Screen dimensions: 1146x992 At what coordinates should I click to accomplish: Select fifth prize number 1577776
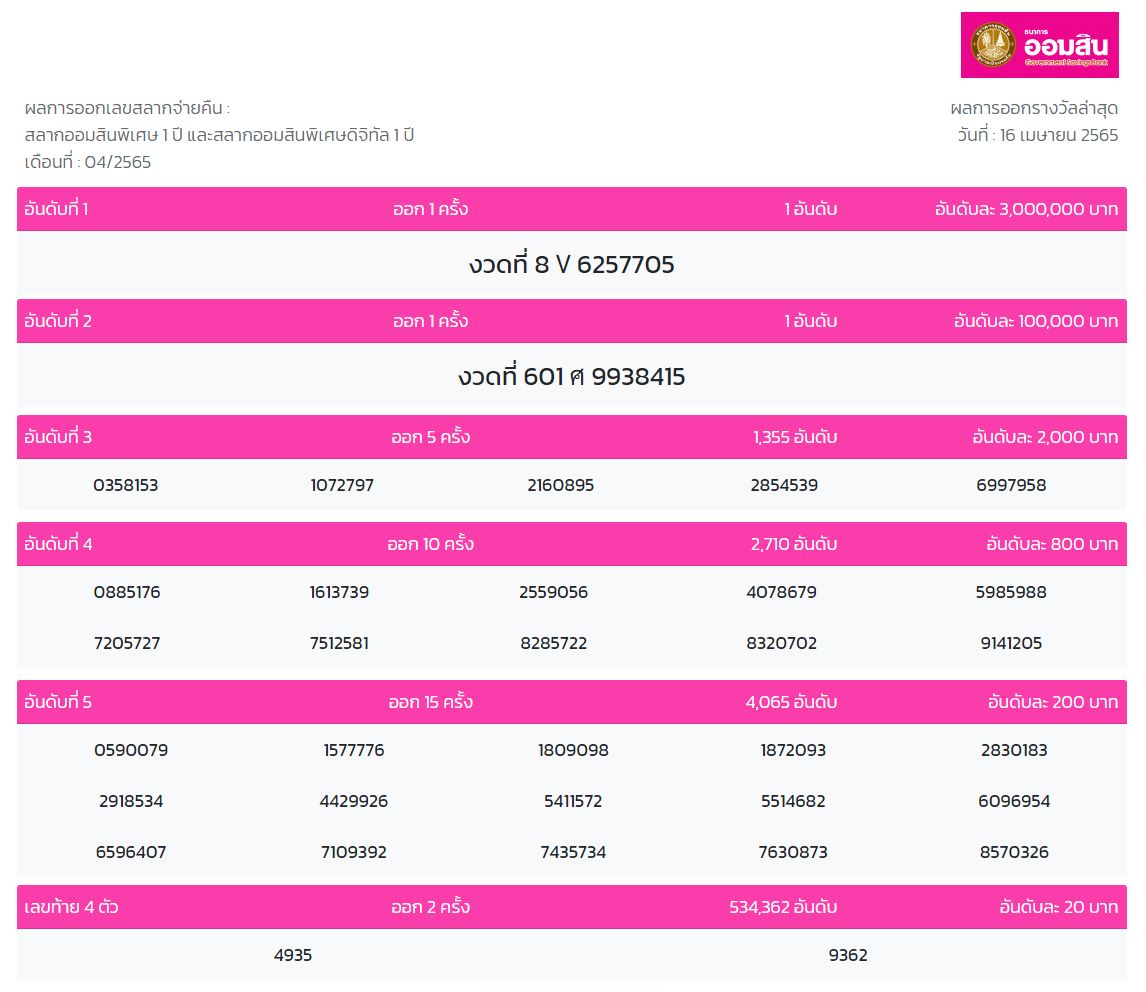[x=354, y=750]
